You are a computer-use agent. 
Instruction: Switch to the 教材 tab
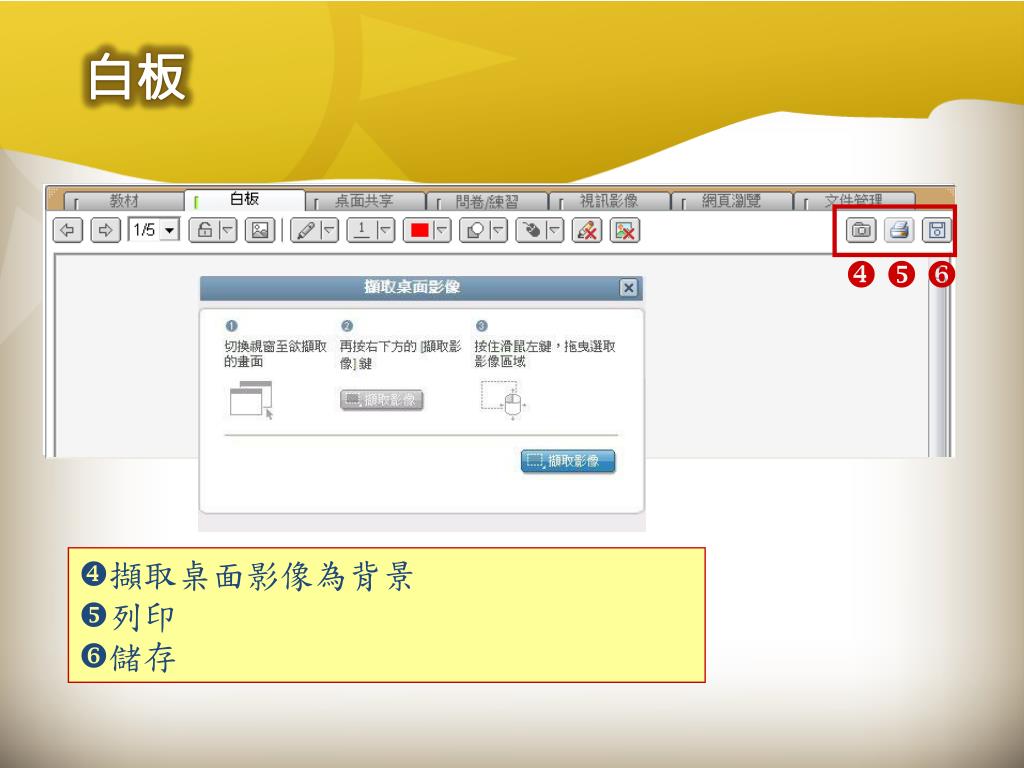point(123,200)
